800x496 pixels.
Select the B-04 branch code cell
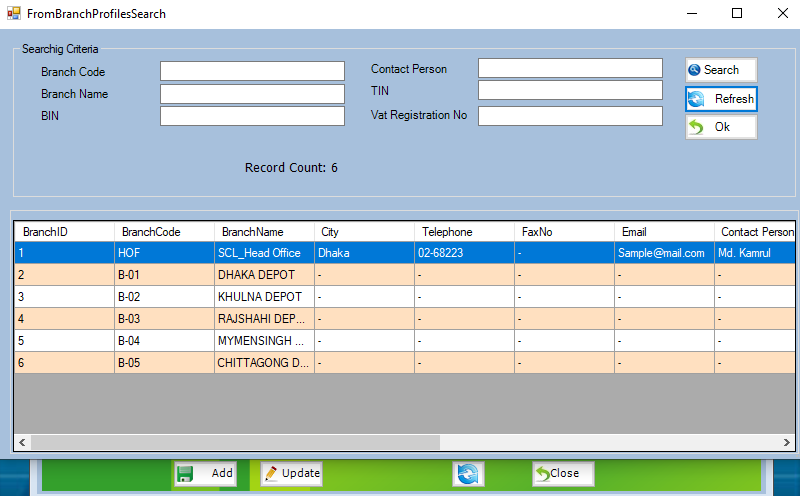pos(164,340)
